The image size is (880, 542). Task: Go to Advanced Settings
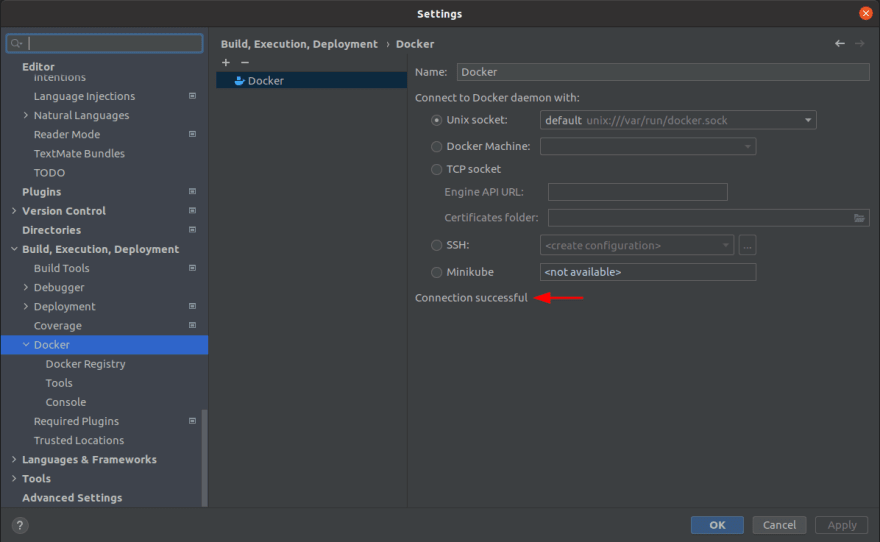point(72,498)
